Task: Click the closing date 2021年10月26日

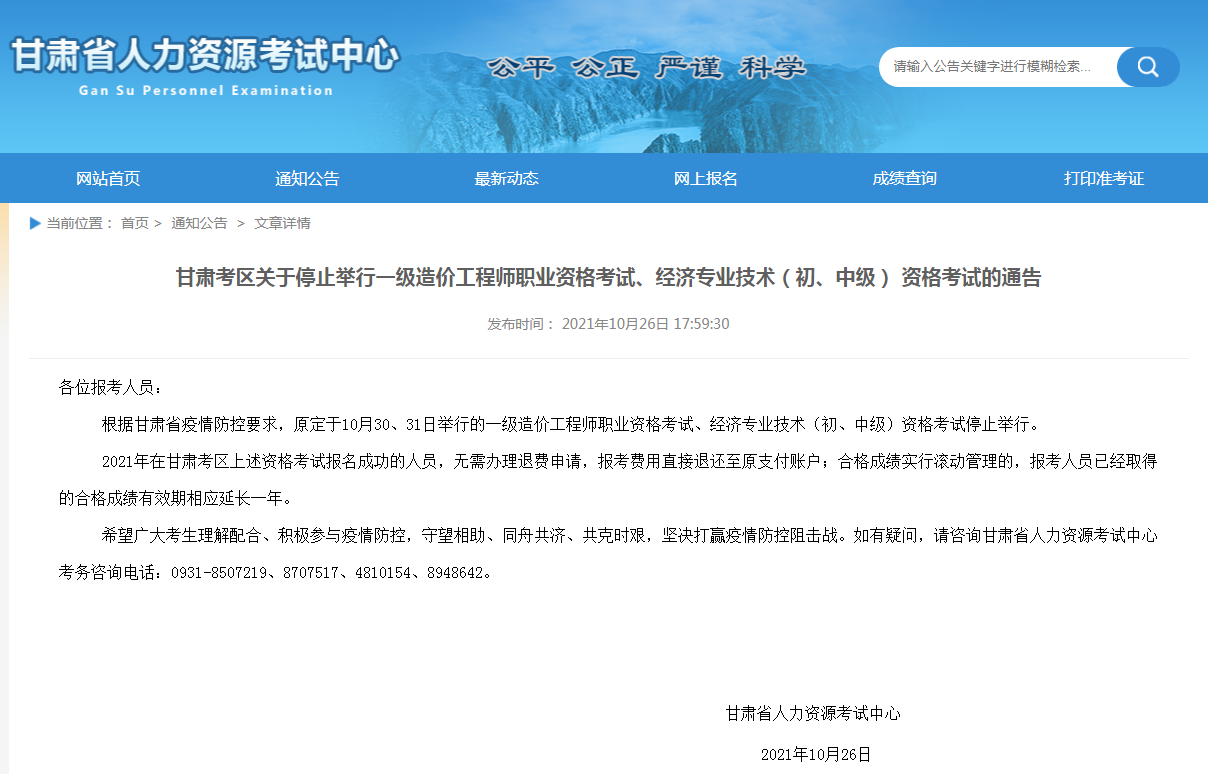Action: (x=816, y=753)
